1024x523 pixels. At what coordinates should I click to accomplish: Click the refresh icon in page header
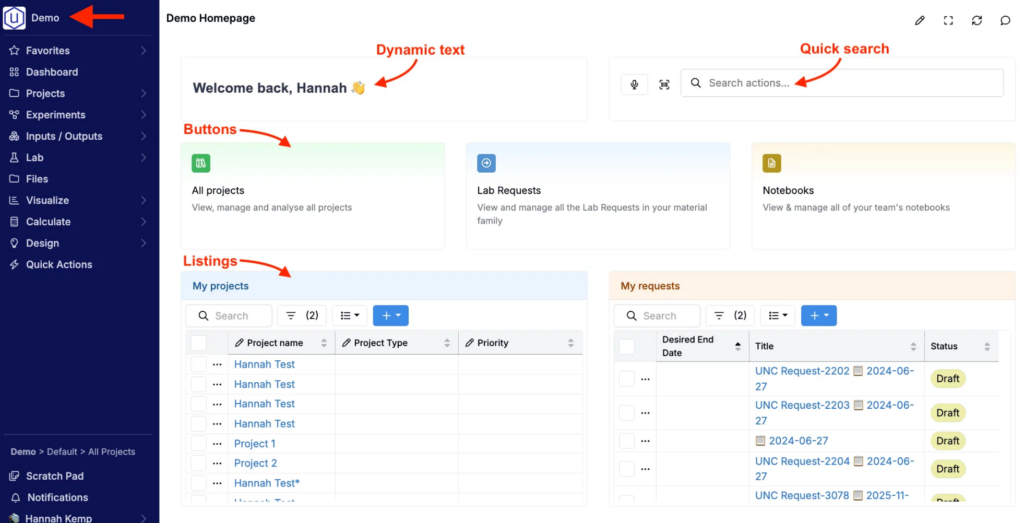point(977,20)
